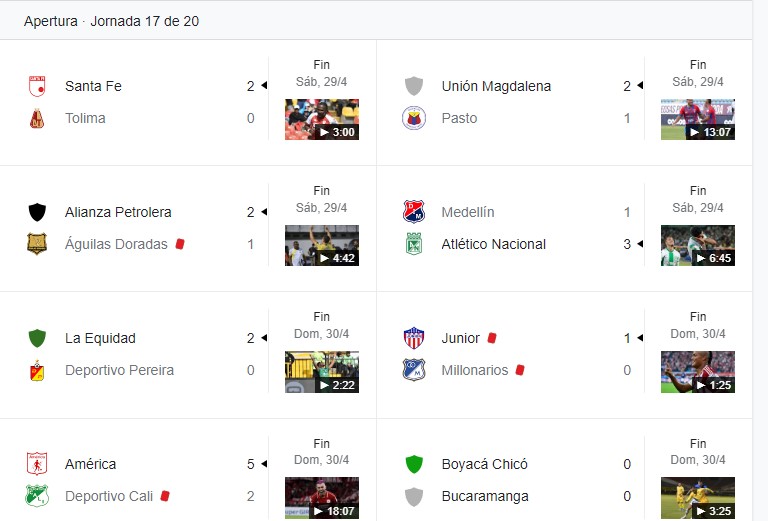Play the Santa Fe vs Tolima highlights video
The height and width of the screenshot is (521, 768).
pos(322,119)
